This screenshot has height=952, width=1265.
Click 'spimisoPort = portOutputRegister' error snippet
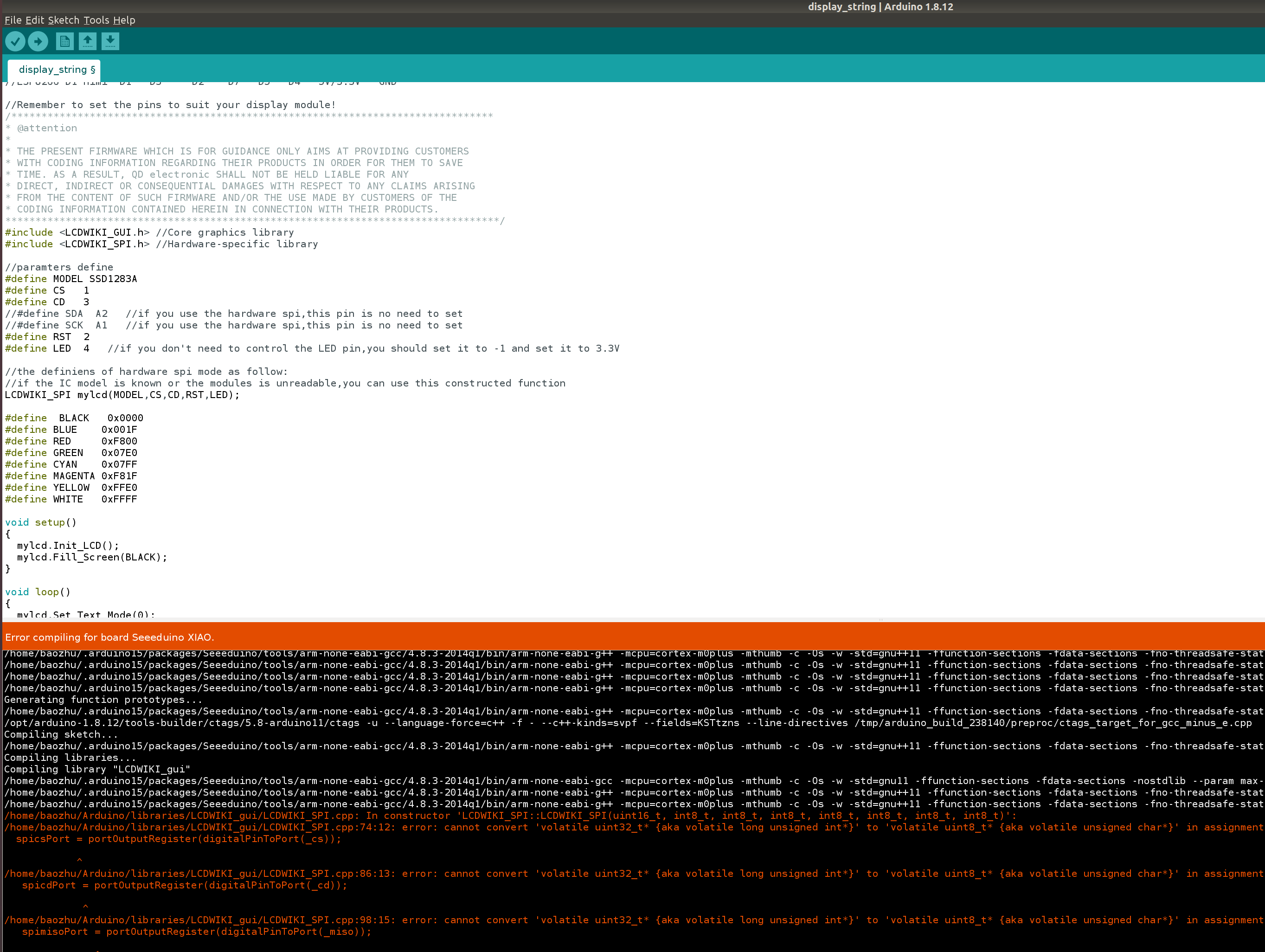pyautogui.click(x=197, y=932)
